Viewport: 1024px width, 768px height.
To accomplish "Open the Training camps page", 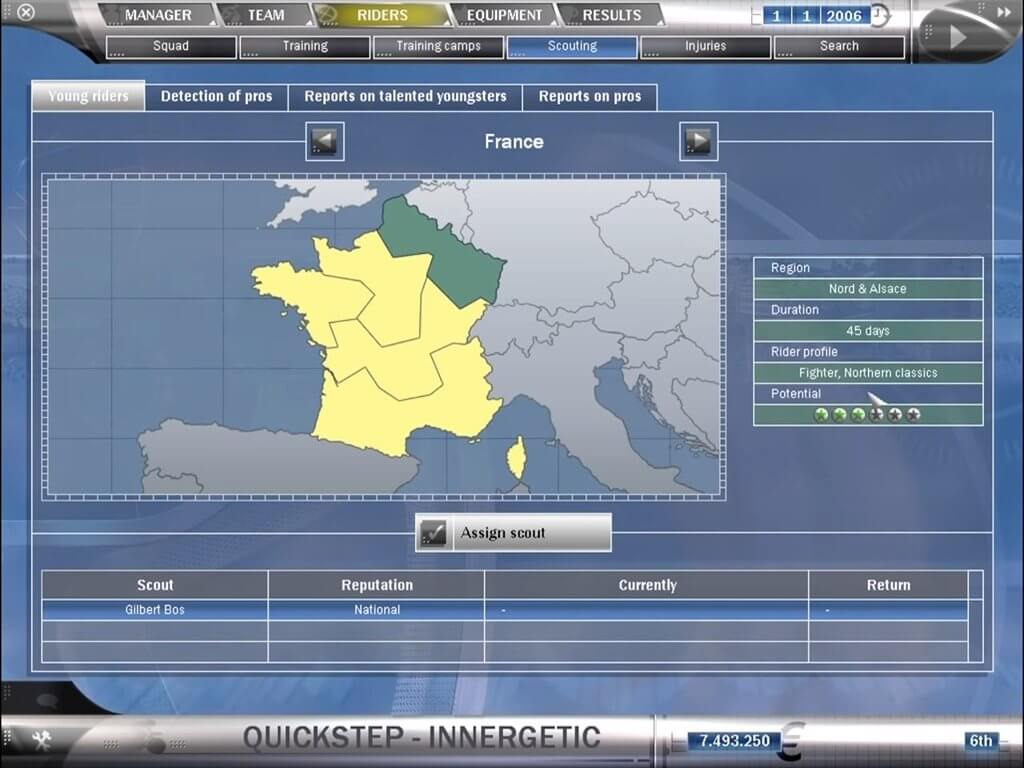I will (438, 46).
